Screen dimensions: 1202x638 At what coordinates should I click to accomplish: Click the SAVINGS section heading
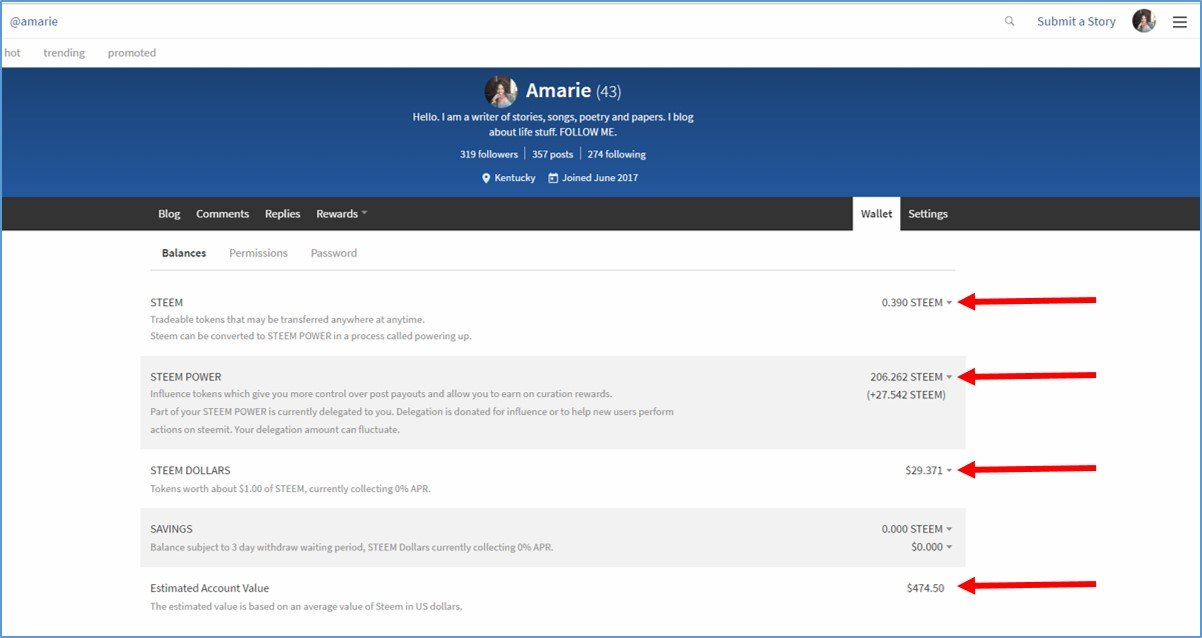pyautogui.click(x=171, y=529)
